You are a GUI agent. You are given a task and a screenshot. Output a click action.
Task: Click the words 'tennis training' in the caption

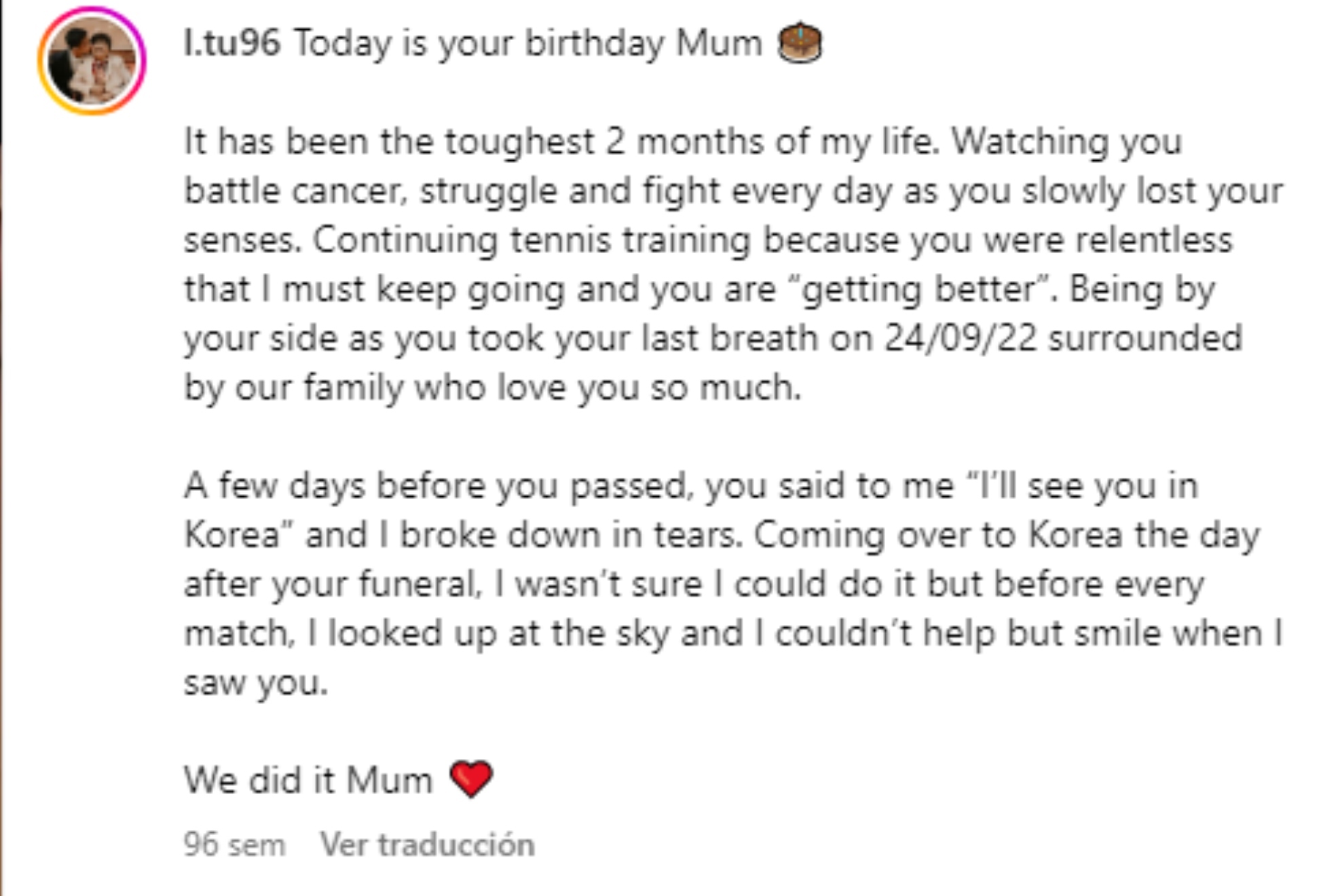pos(630,240)
